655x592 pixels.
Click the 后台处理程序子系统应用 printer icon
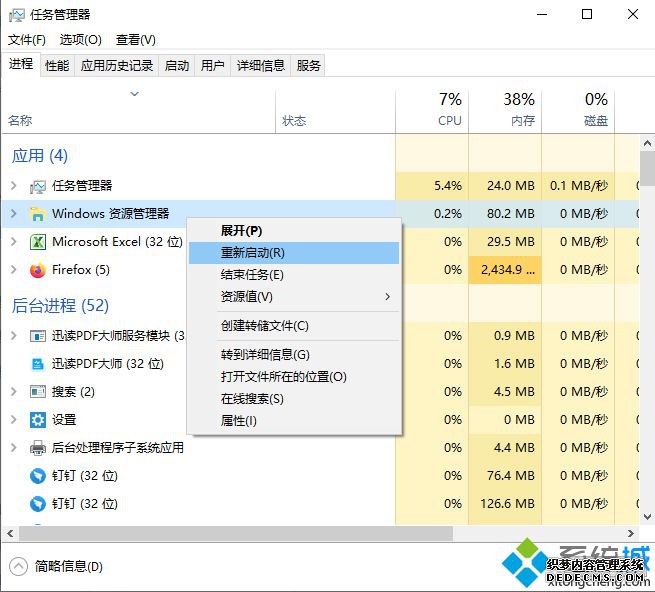[x=38, y=448]
